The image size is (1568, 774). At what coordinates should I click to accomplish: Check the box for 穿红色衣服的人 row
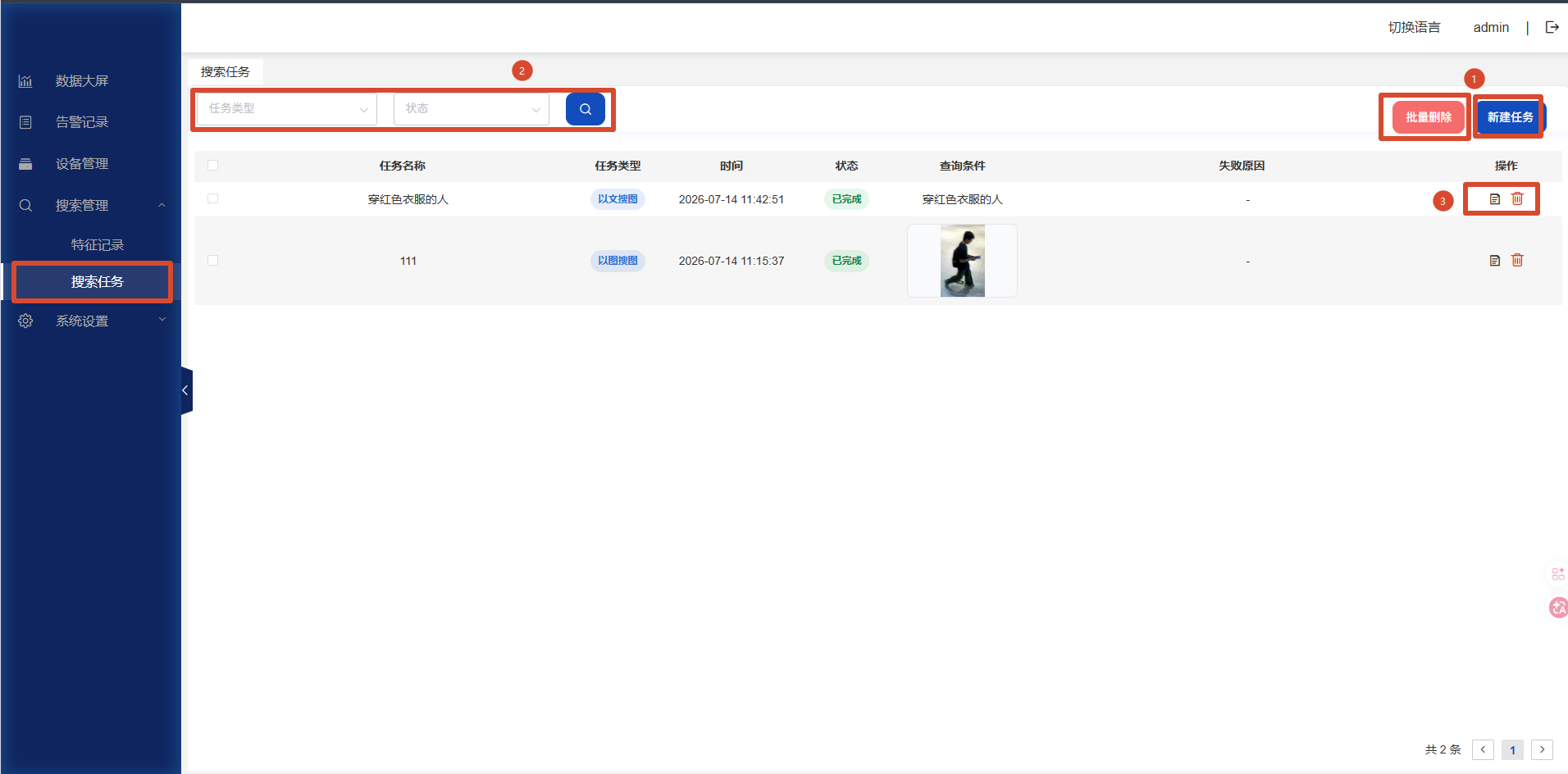[x=213, y=198]
